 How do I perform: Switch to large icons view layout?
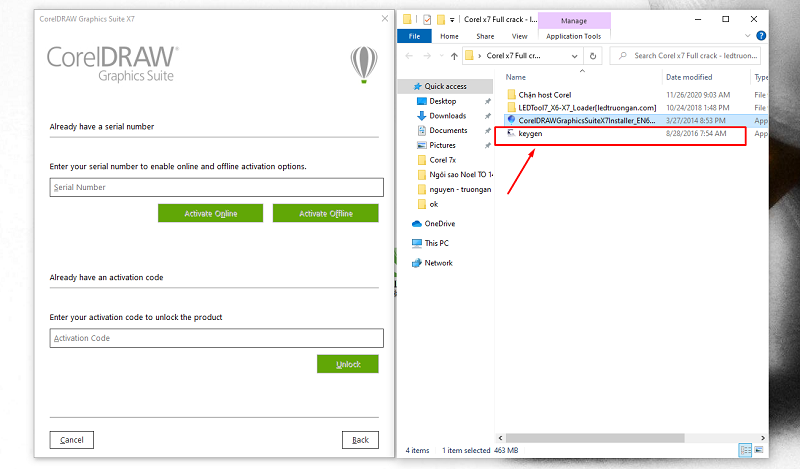(x=759, y=450)
